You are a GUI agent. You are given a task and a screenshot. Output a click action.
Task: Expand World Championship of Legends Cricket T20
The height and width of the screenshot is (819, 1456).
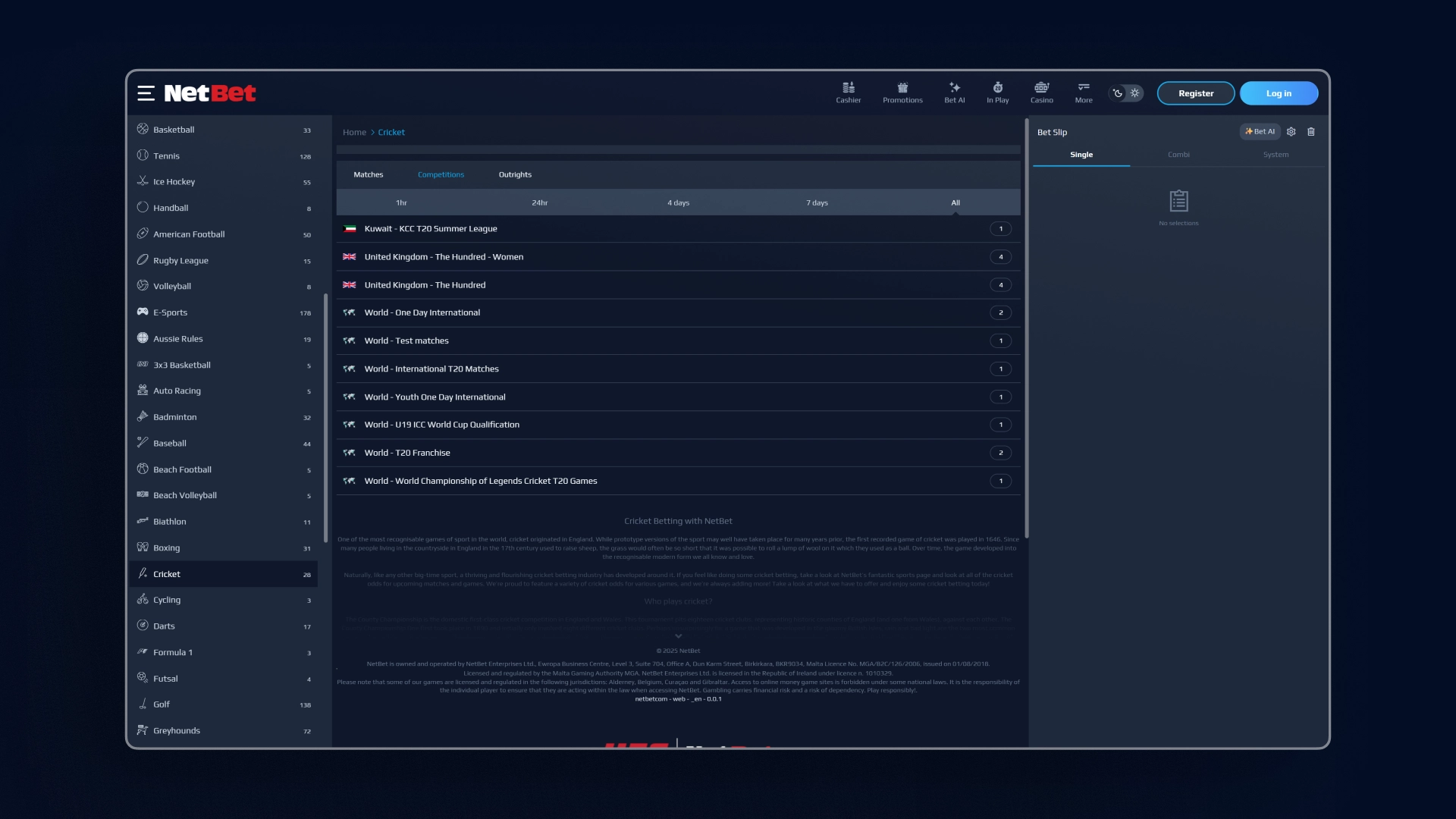pos(678,481)
